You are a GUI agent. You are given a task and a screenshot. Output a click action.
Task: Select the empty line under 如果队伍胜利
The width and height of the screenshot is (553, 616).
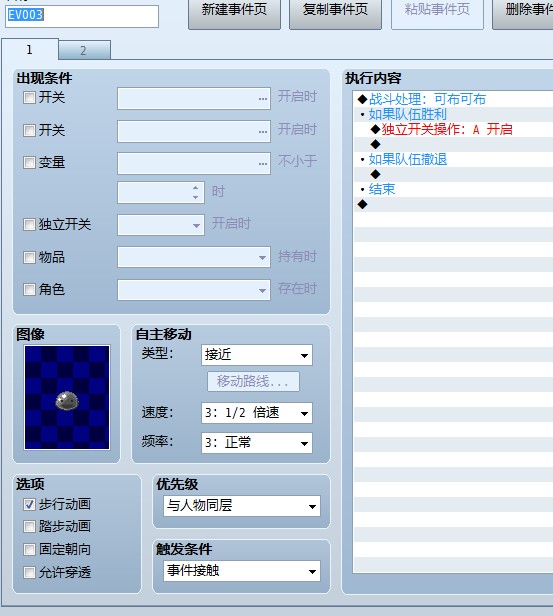[453, 144]
